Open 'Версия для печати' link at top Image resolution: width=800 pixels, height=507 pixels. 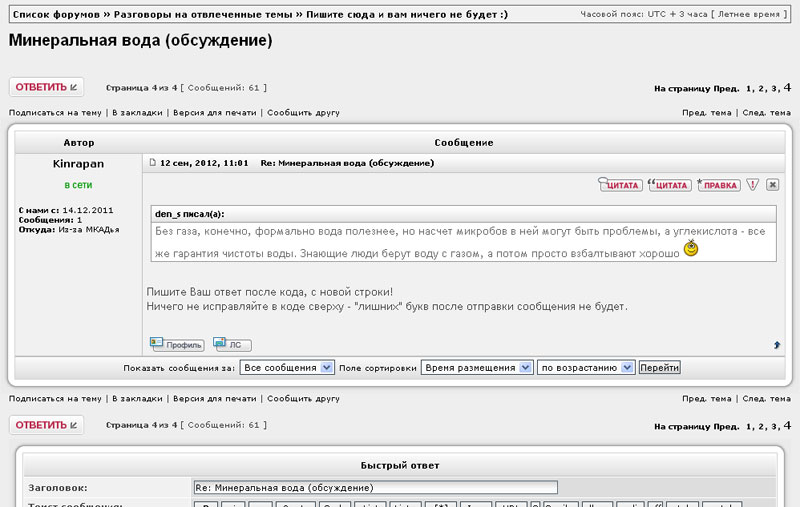(x=214, y=113)
